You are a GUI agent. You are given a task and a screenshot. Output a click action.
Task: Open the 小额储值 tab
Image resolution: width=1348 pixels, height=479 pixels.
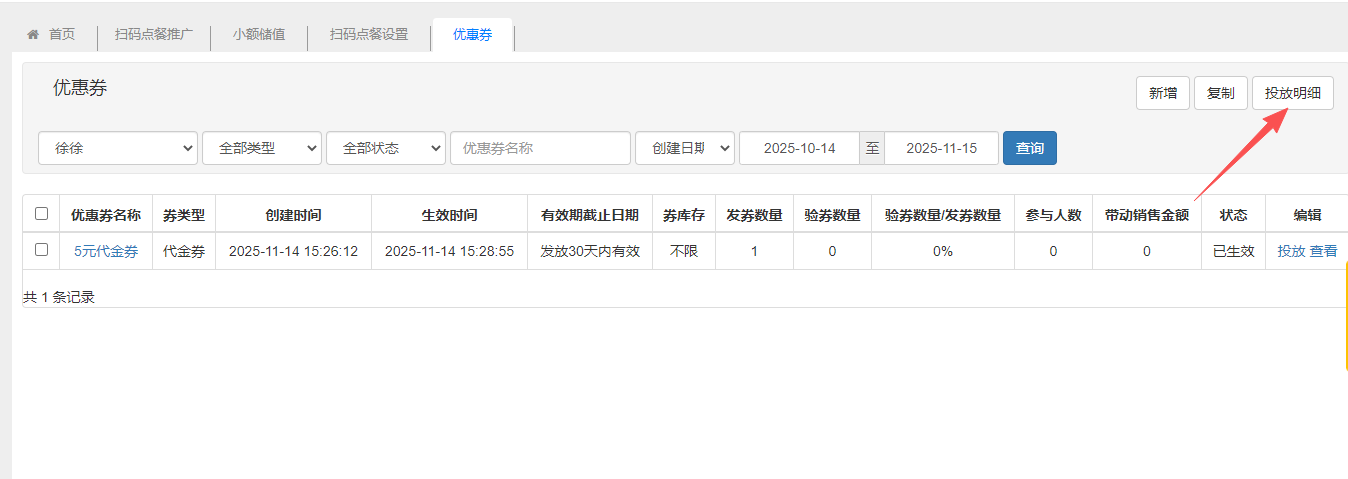click(259, 34)
